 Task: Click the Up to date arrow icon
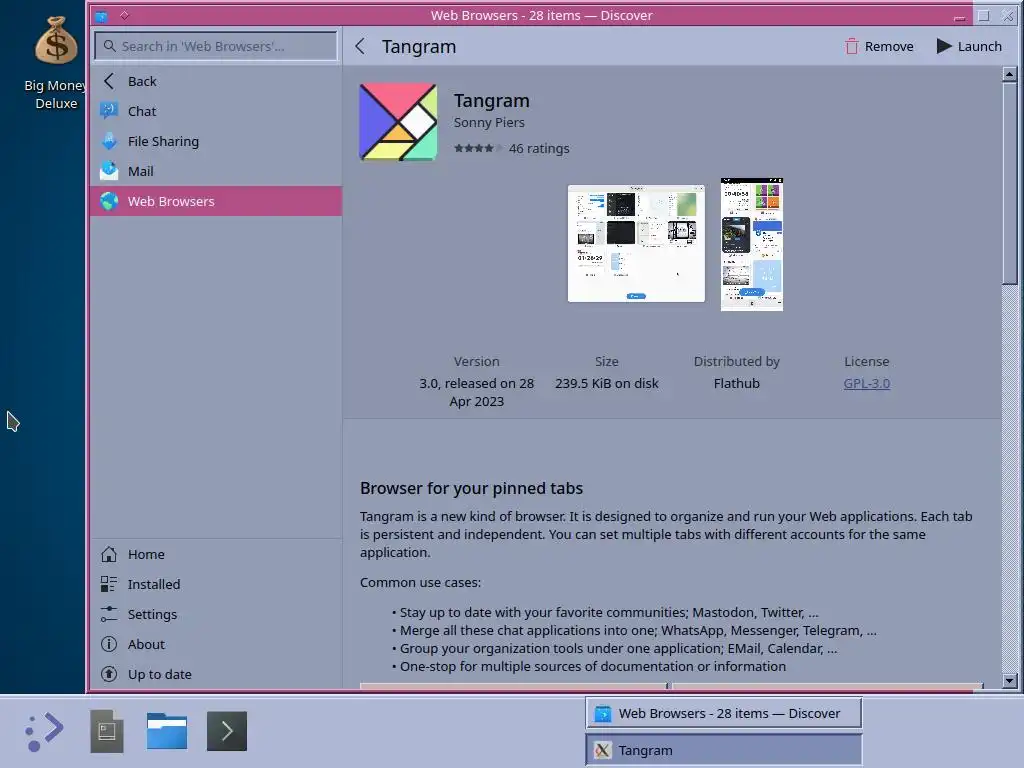[109, 674]
